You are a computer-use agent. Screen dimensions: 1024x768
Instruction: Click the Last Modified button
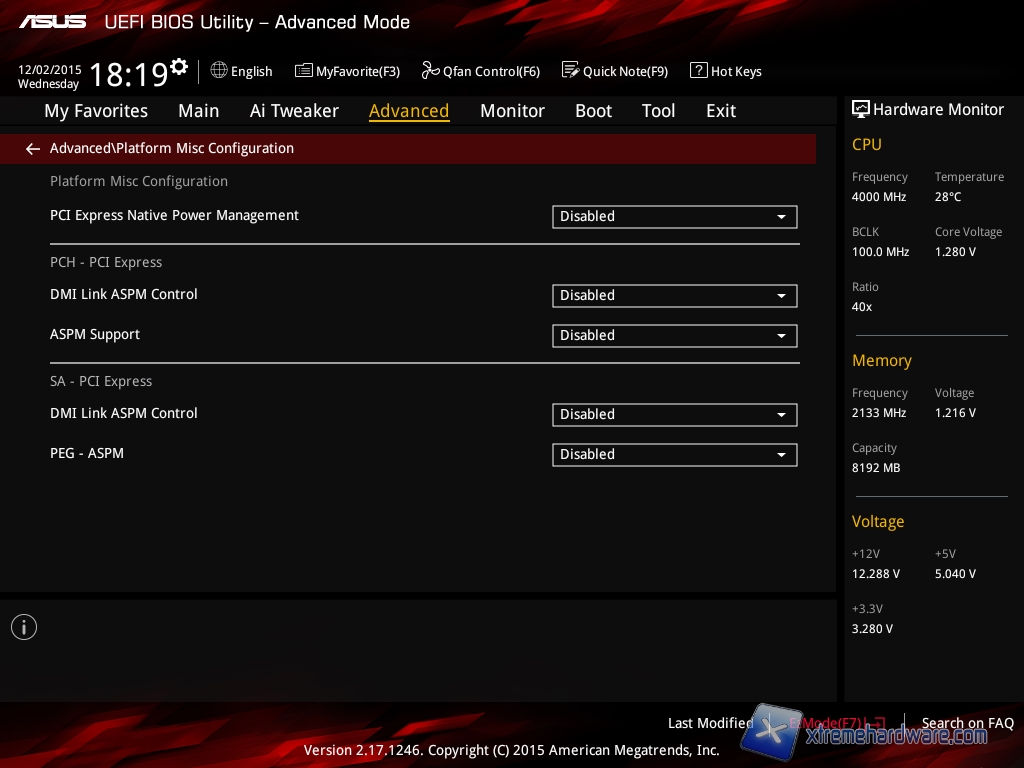tap(710, 723)
